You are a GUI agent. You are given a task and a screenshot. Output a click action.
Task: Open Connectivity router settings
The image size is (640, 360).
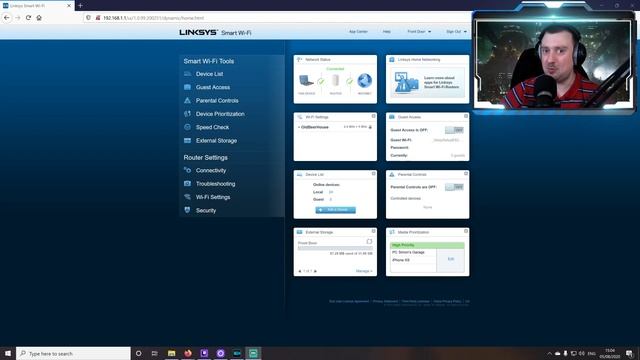(x=211, y=170)
